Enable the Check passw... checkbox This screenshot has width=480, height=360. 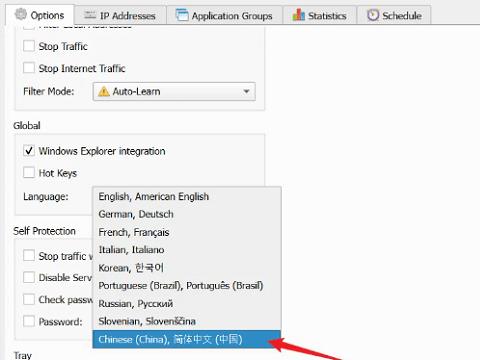29,299
